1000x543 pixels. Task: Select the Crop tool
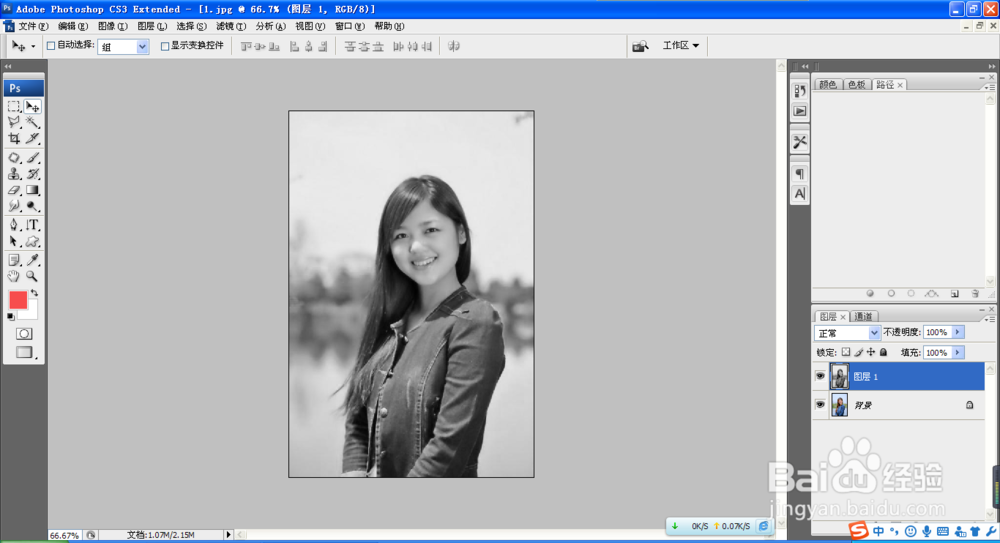pos(14,138)
